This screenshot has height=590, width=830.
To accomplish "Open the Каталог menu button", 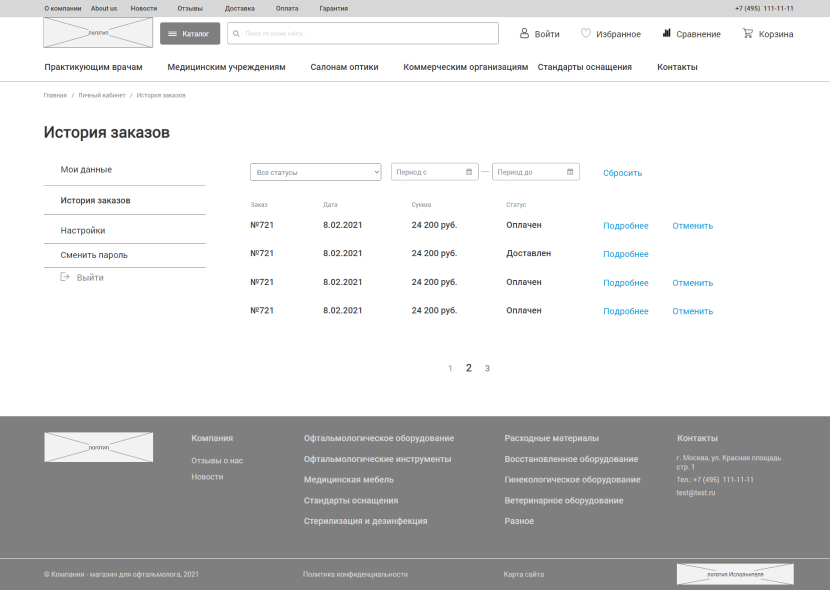I will coord(190,34).
